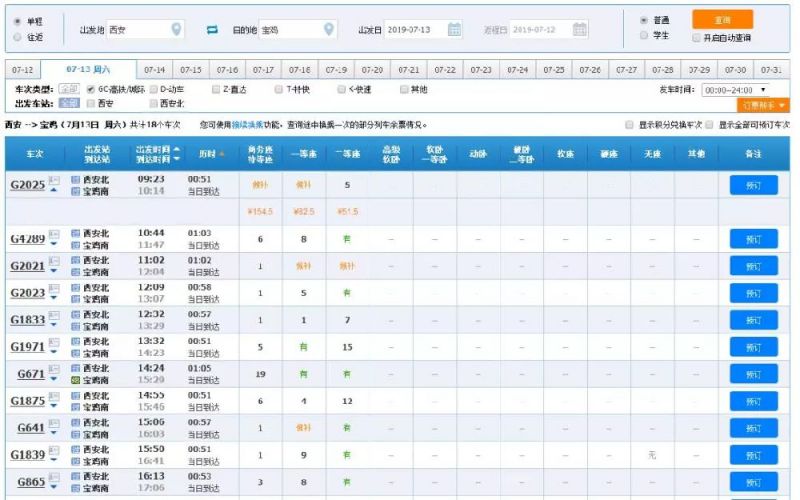
Task: Open train number G641 link
Action: 31,428
